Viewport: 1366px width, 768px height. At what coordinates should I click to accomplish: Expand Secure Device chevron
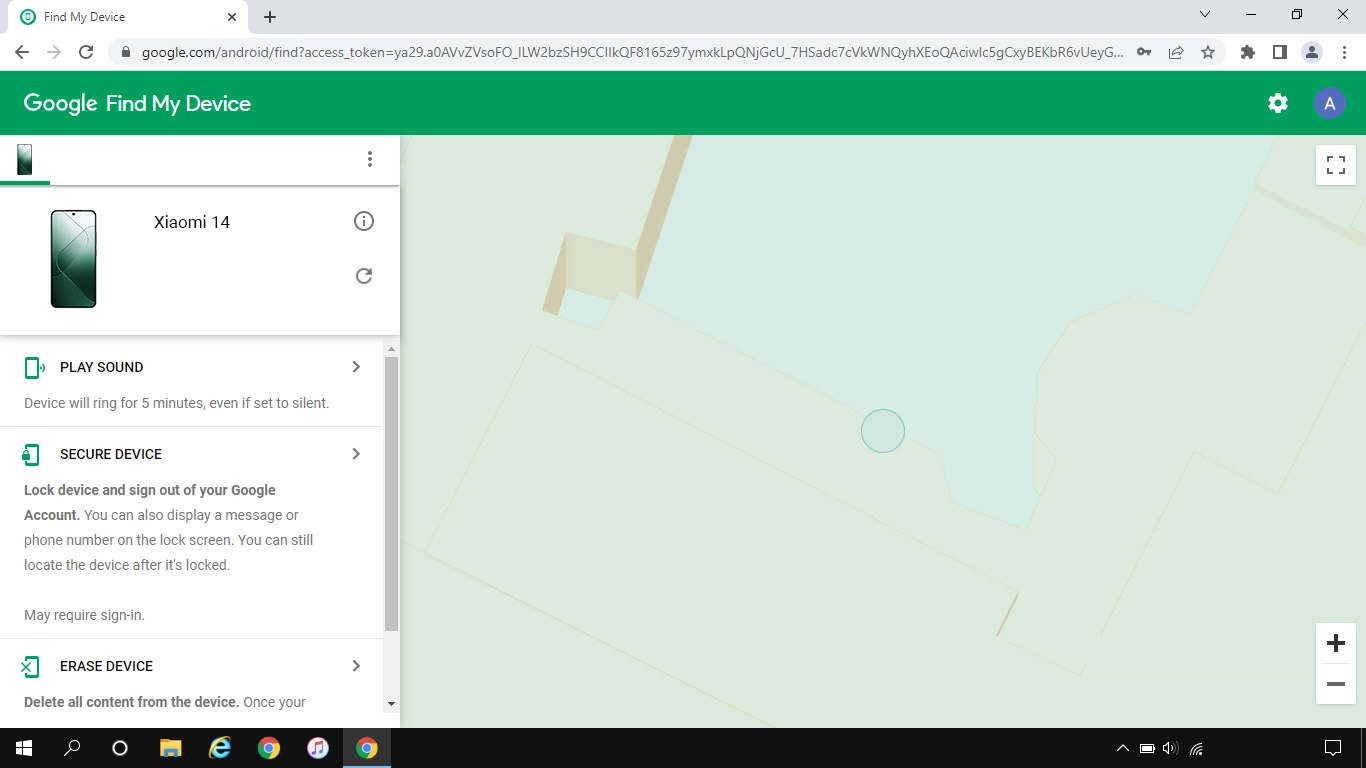tap(356, 454)
